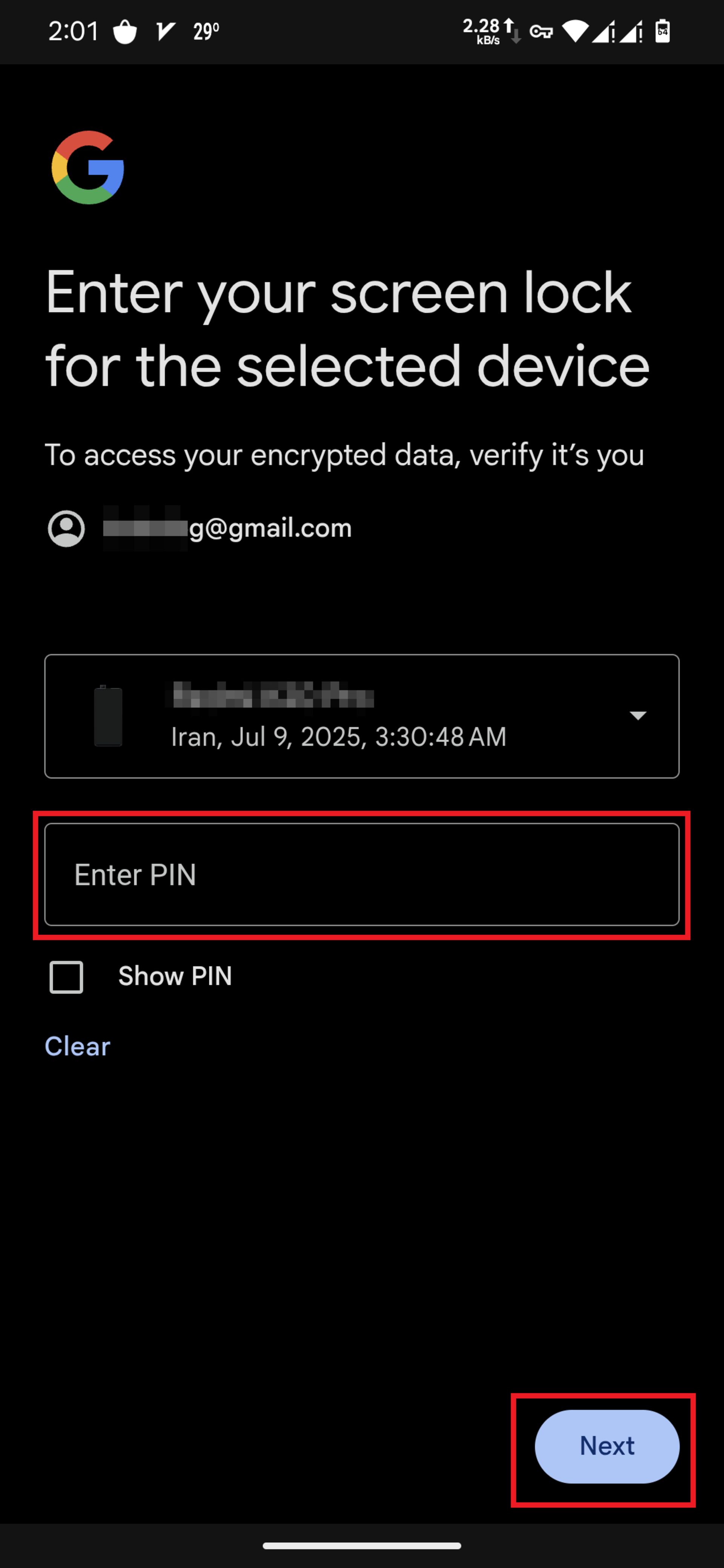Tap the blurred device name in dropdown

coord(273,695)
